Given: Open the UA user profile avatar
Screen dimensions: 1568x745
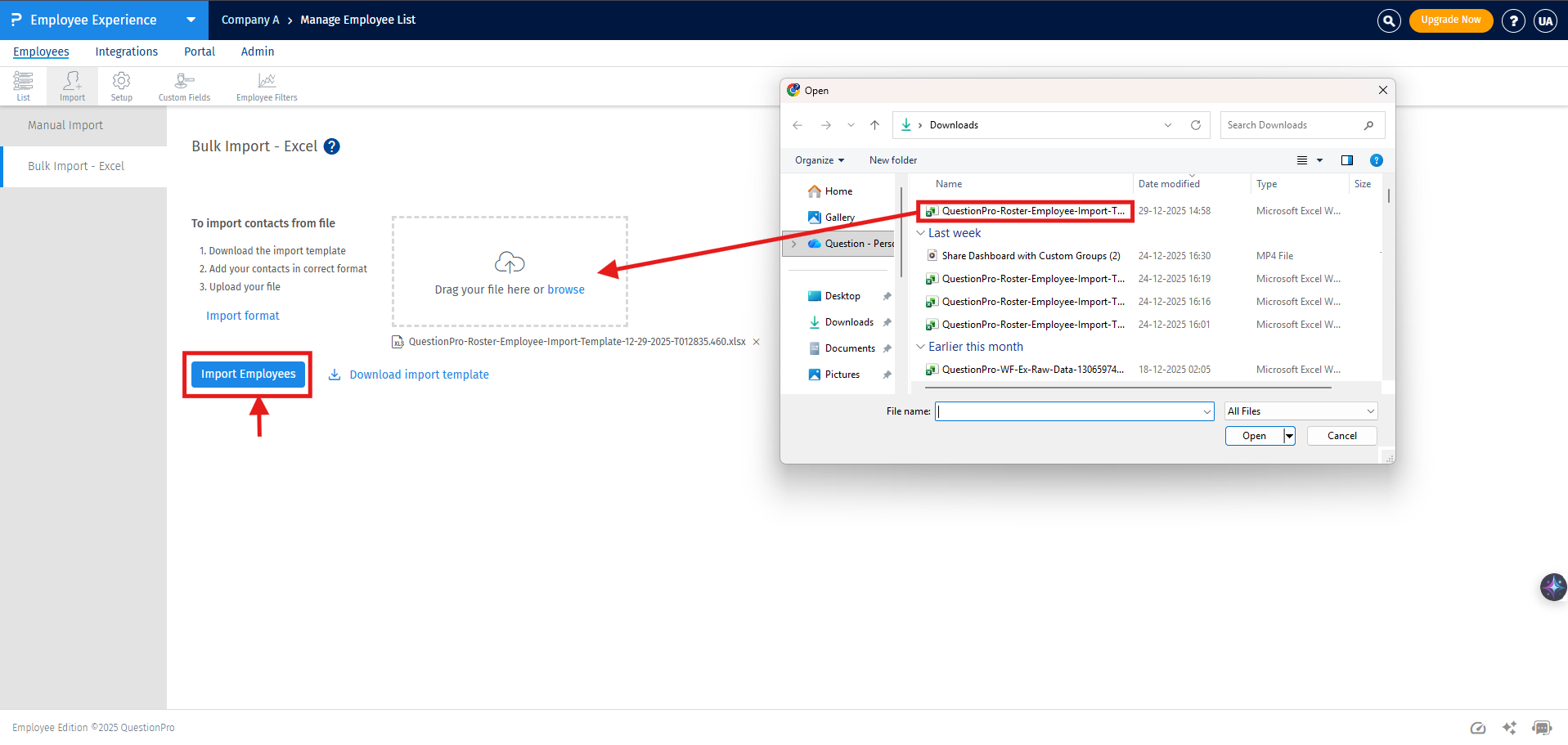Looking at the screenshot, I should click(x=1545, y=20).
